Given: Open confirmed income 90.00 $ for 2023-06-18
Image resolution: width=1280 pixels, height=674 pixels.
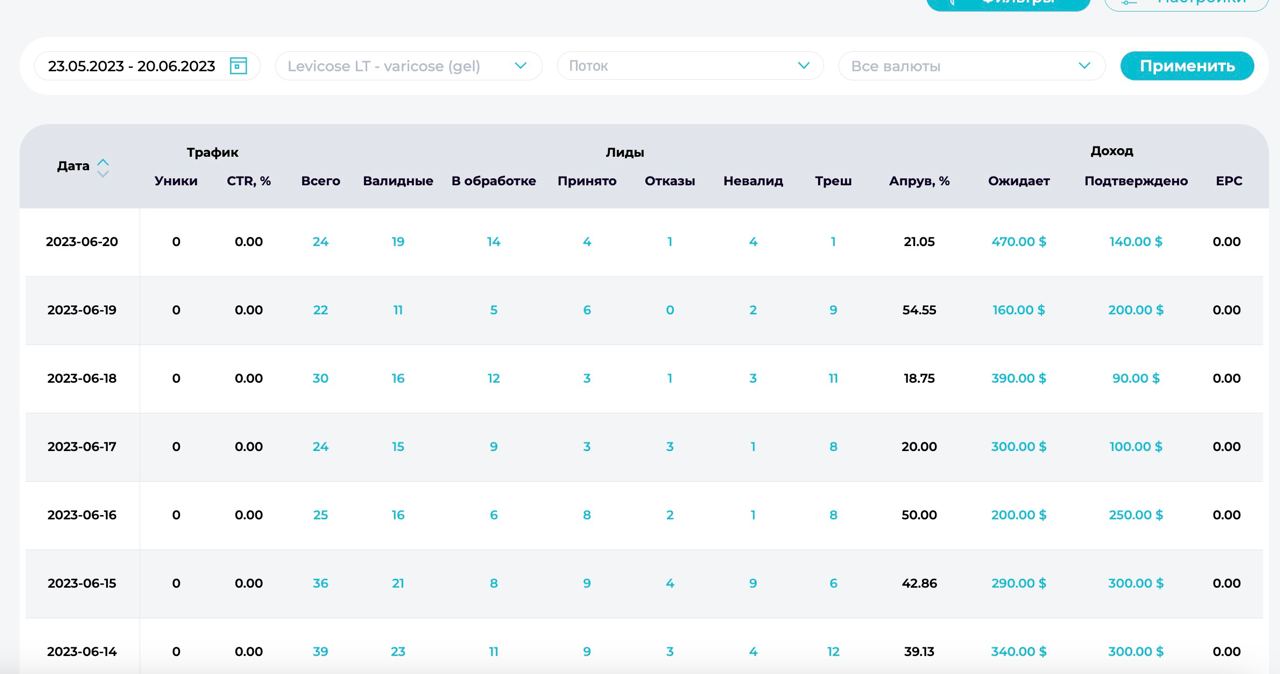Looking at the screenshot, I should (x=1136, y=378).
